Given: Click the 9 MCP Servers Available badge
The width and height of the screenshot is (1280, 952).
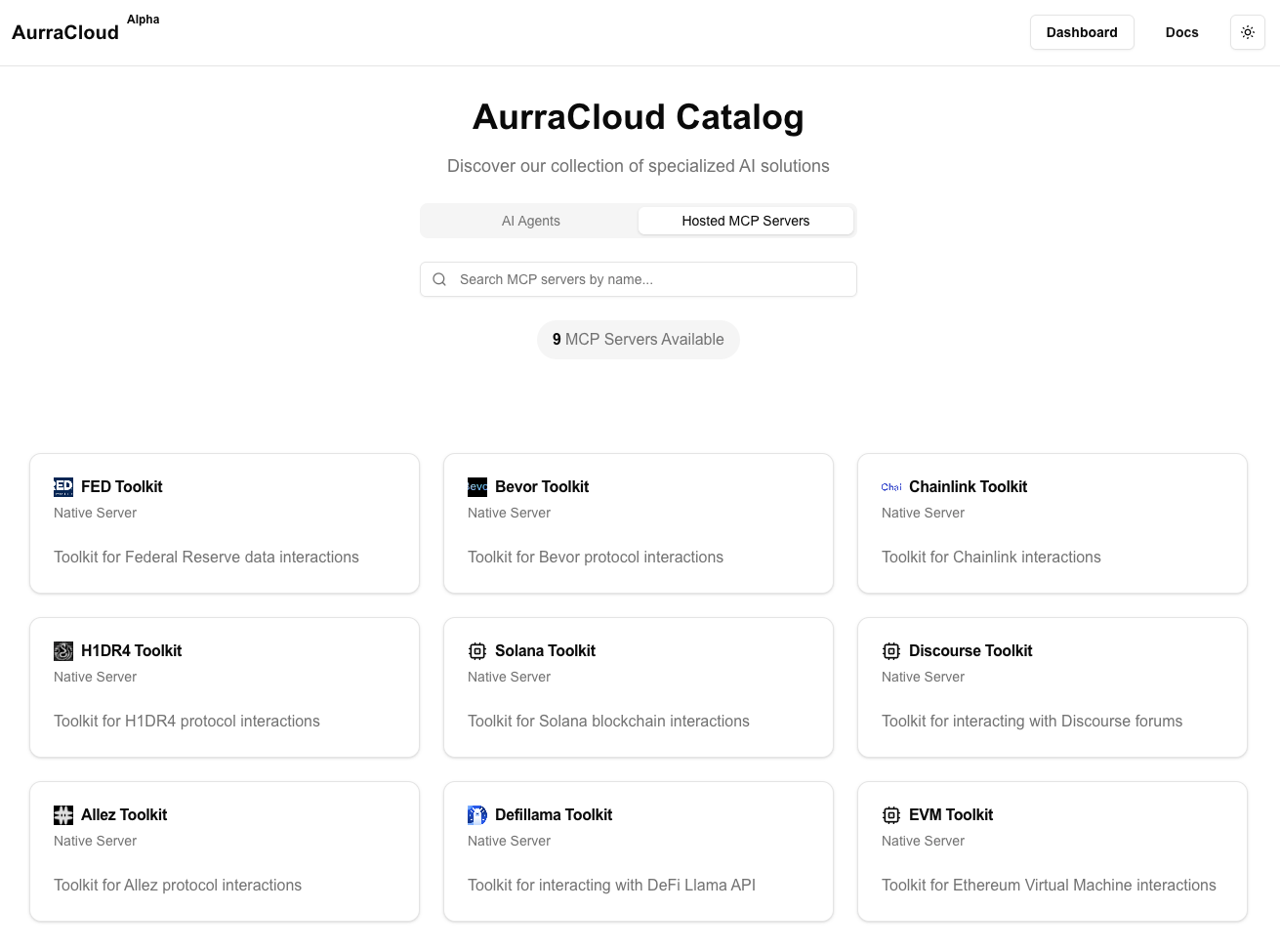Looking at the screenshot, I should (x=639, y=340).
